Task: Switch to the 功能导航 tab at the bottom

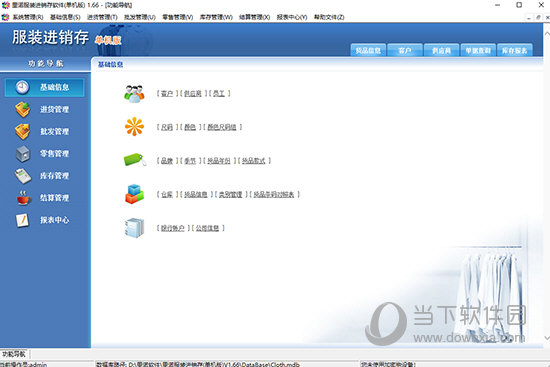Action: click(x=14, y=354)
